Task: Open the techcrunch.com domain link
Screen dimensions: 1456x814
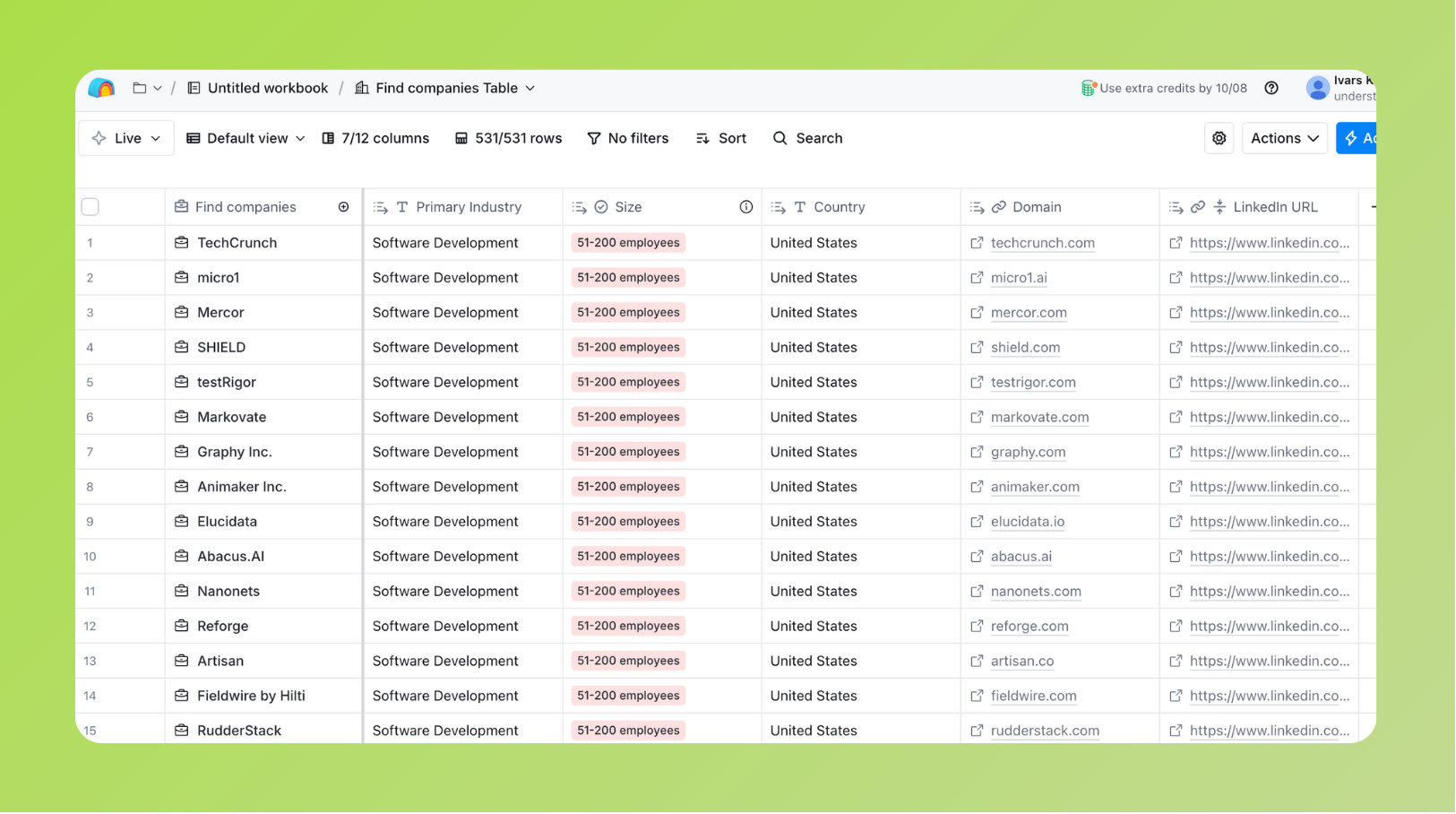Action: [x=1043, y=243]
